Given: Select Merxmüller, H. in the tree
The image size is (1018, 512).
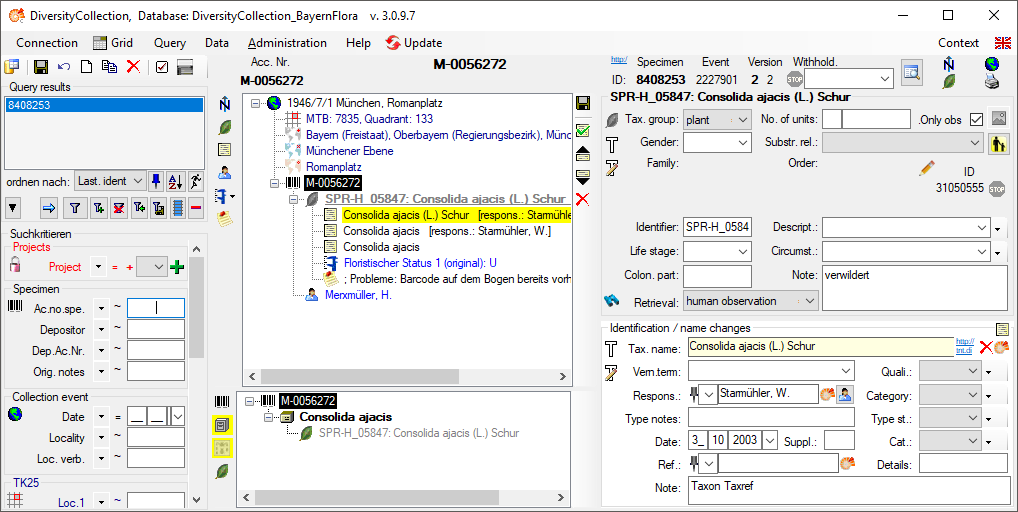Looking at the screenshot, I should [x=358, y=295].
